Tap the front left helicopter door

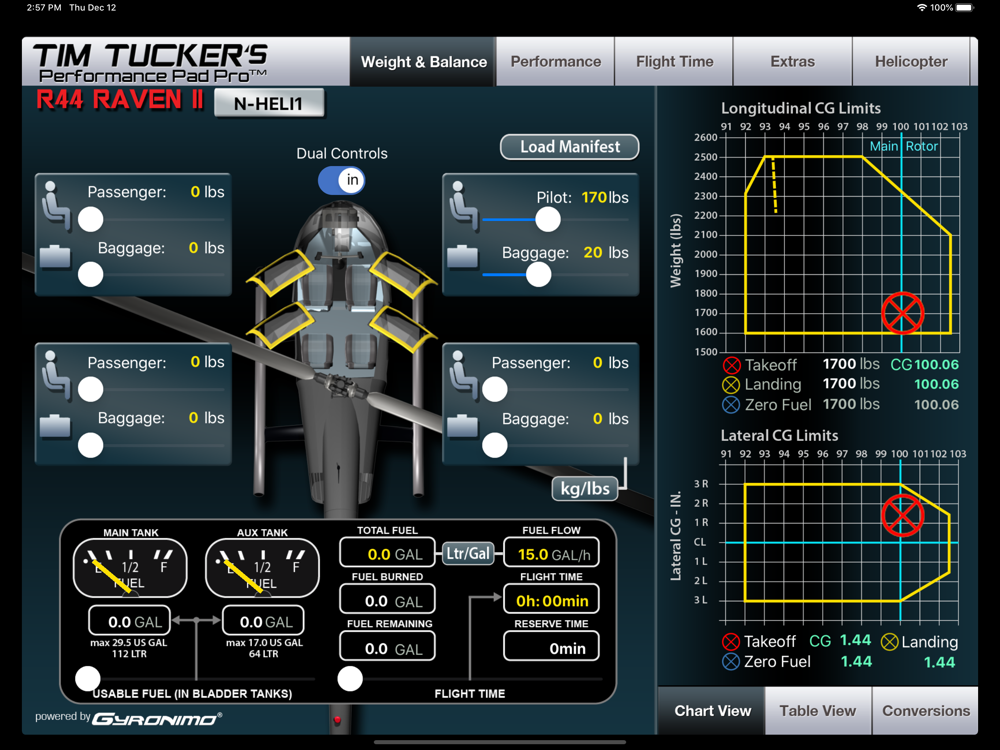click(x=280, y=272)
